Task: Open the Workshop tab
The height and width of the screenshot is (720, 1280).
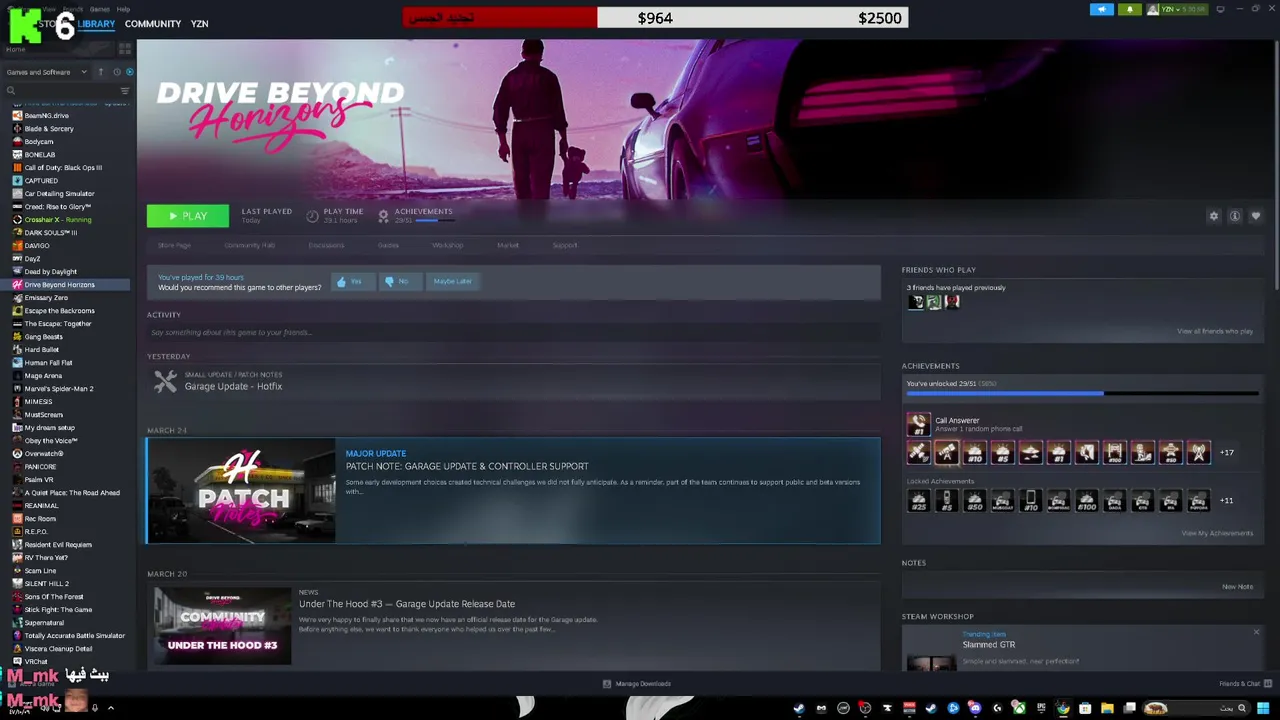Action: [x=447, y=245]
